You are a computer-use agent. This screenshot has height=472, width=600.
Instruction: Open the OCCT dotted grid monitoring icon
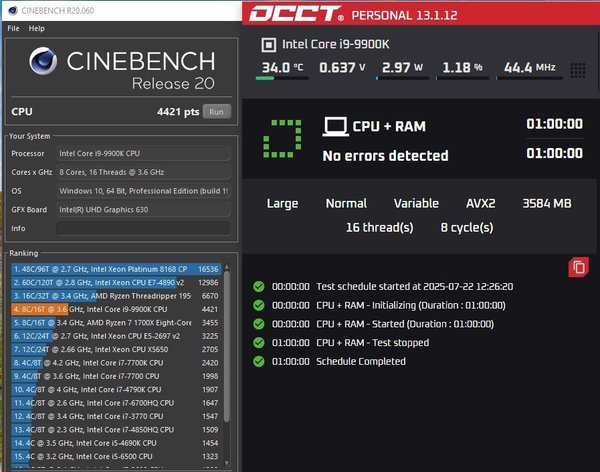point(577,70)
